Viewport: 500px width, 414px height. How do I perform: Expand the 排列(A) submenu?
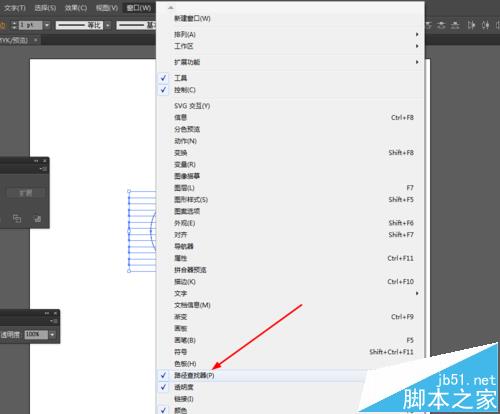point(290,34)
